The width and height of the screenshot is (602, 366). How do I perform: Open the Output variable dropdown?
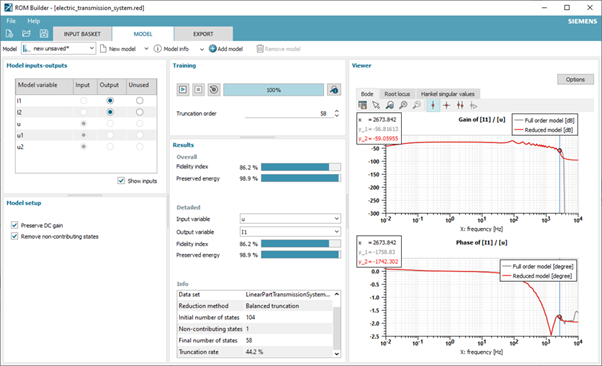click(290, 232)
